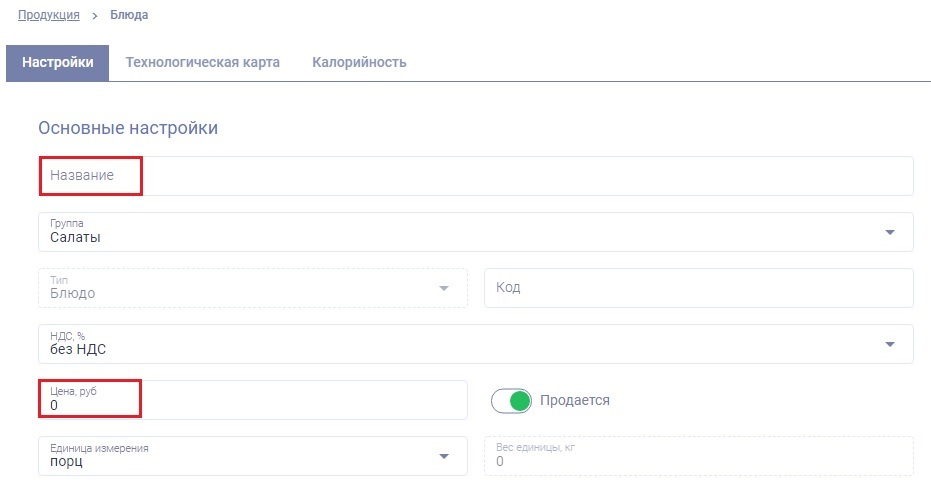
Task: Open the Калорийность tab
Action: pyautogui.click(x=359, y=62)
